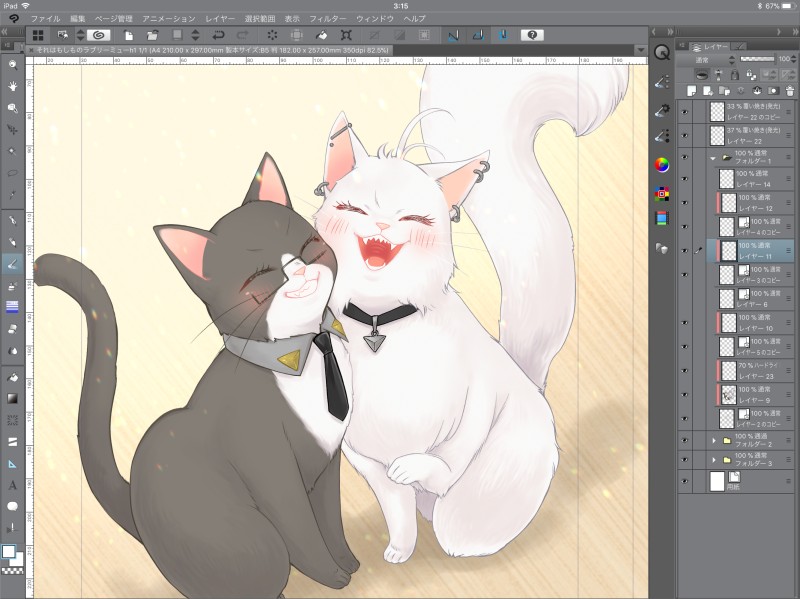800x599 pixels.
Task: Select the lasso Selection area tool
Action: 12,173
